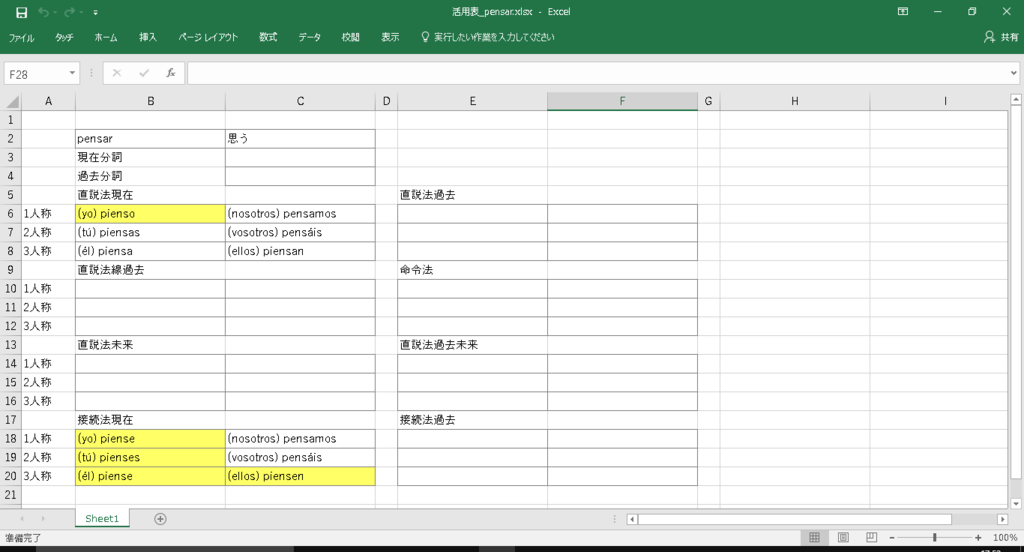Viewport: 1024px width, 552px height.
Task: Select cell containing 思う
Action: click(300, 138)
